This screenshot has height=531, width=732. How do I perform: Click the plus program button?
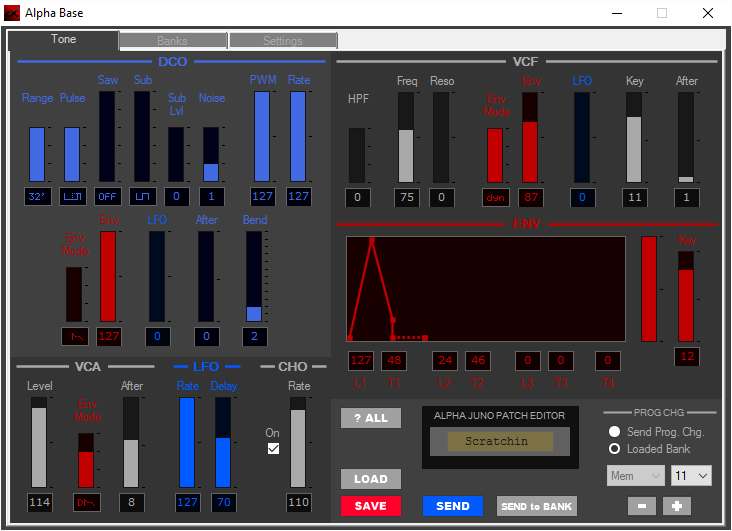coord(677,506)
